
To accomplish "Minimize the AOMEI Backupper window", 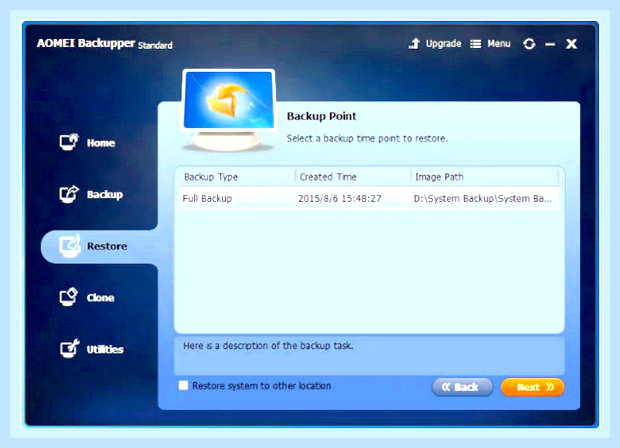I will tap(550, 44).
